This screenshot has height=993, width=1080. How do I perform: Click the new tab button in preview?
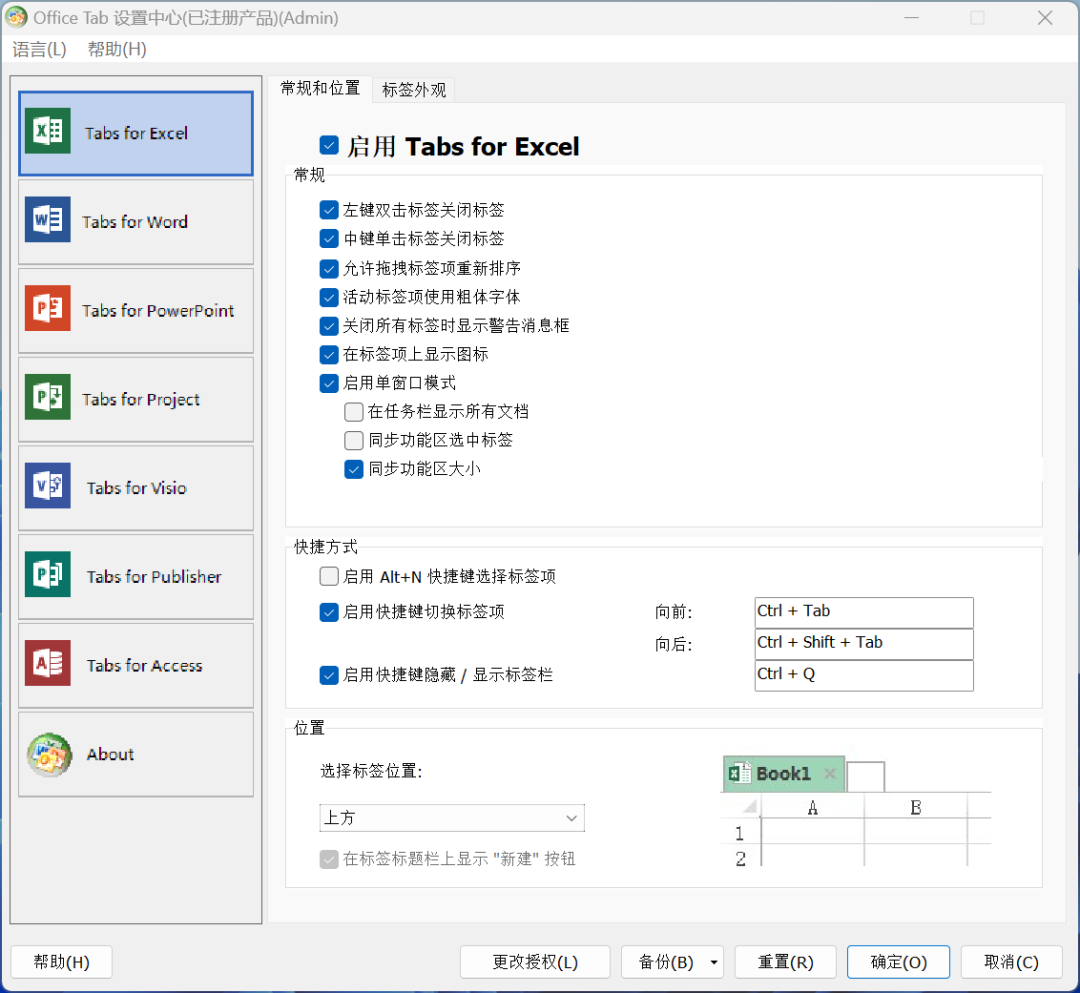(865, 777)
